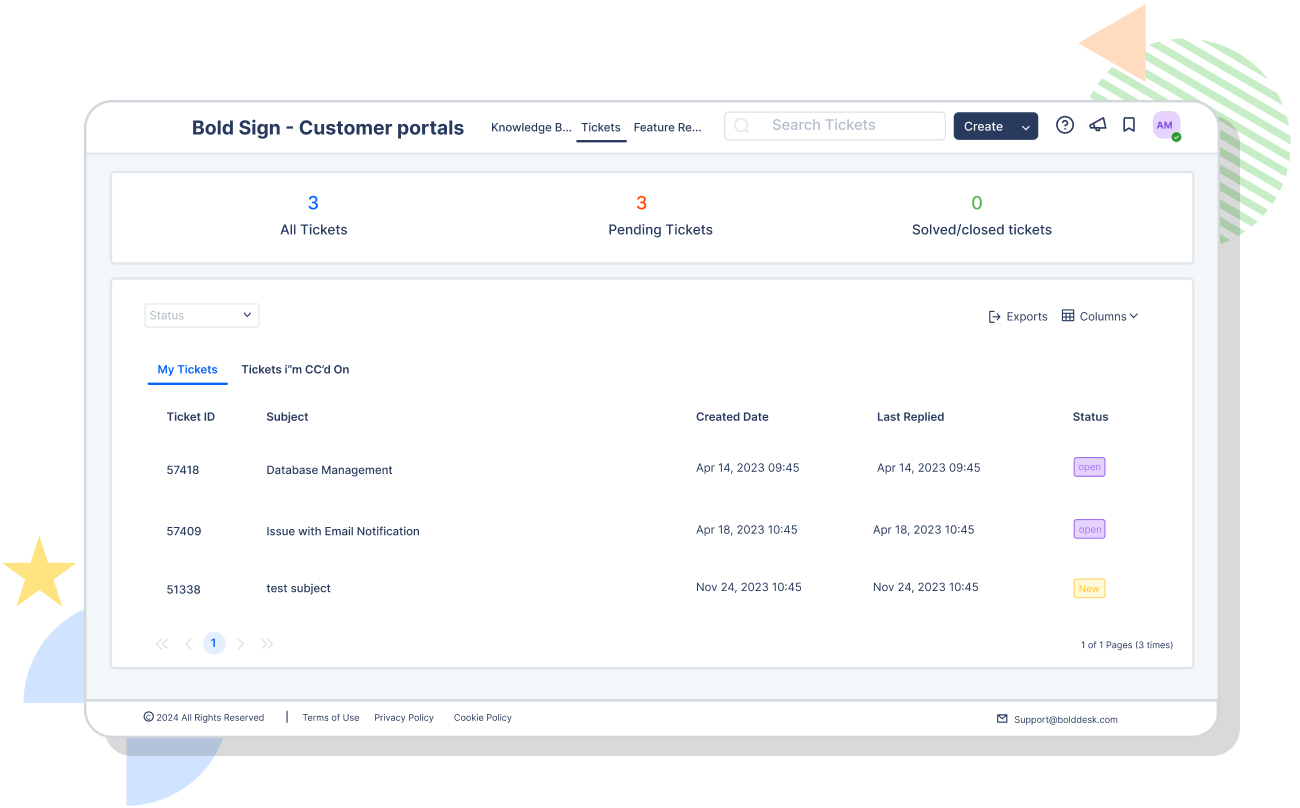Open the Status filter dropdown
Viewport: 1300px width, 808px height.
point(202,316)
